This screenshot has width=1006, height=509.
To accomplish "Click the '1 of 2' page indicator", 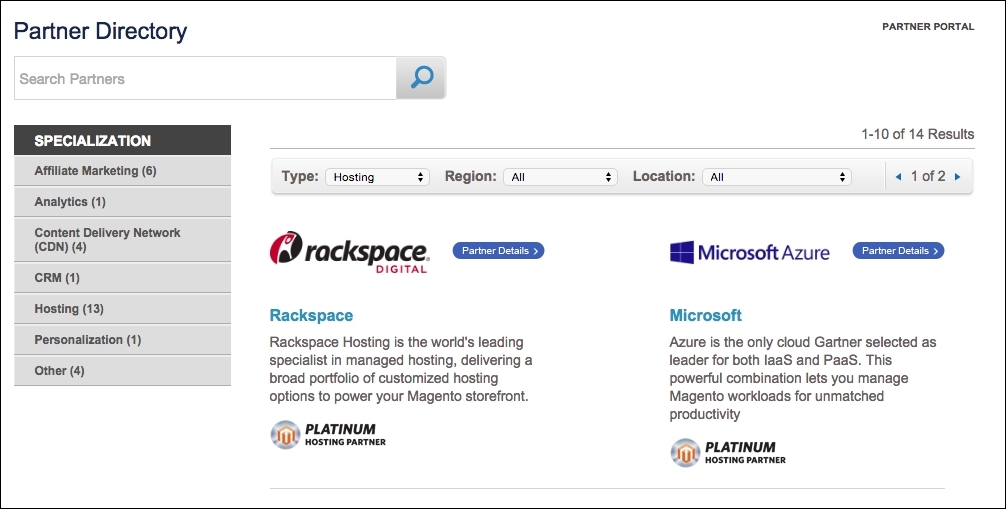I will [928, 177].
